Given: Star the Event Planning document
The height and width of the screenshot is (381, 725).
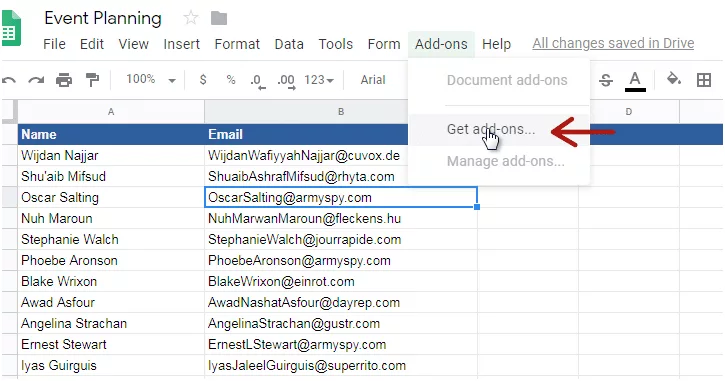Looking at the screenshot, I should point(190,18).
